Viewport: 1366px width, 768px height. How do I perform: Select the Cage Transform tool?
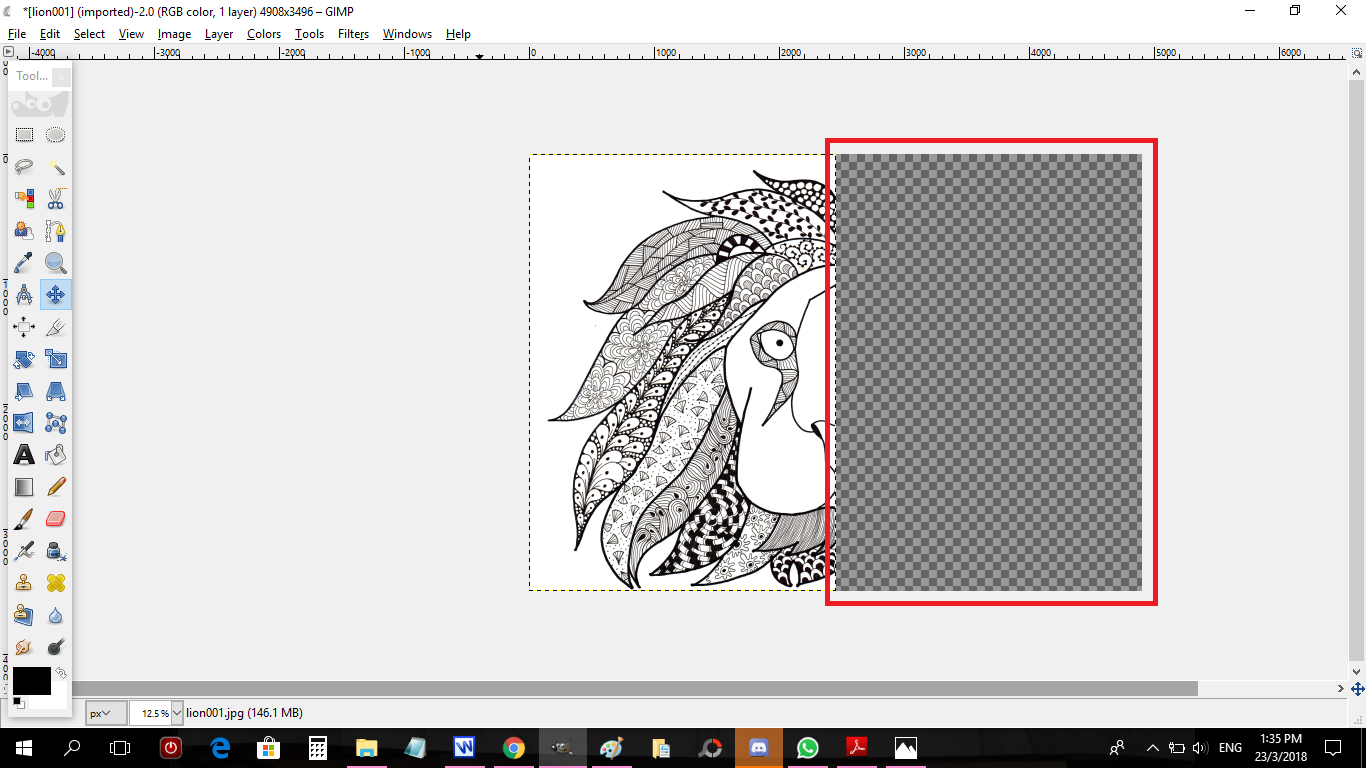56,423
